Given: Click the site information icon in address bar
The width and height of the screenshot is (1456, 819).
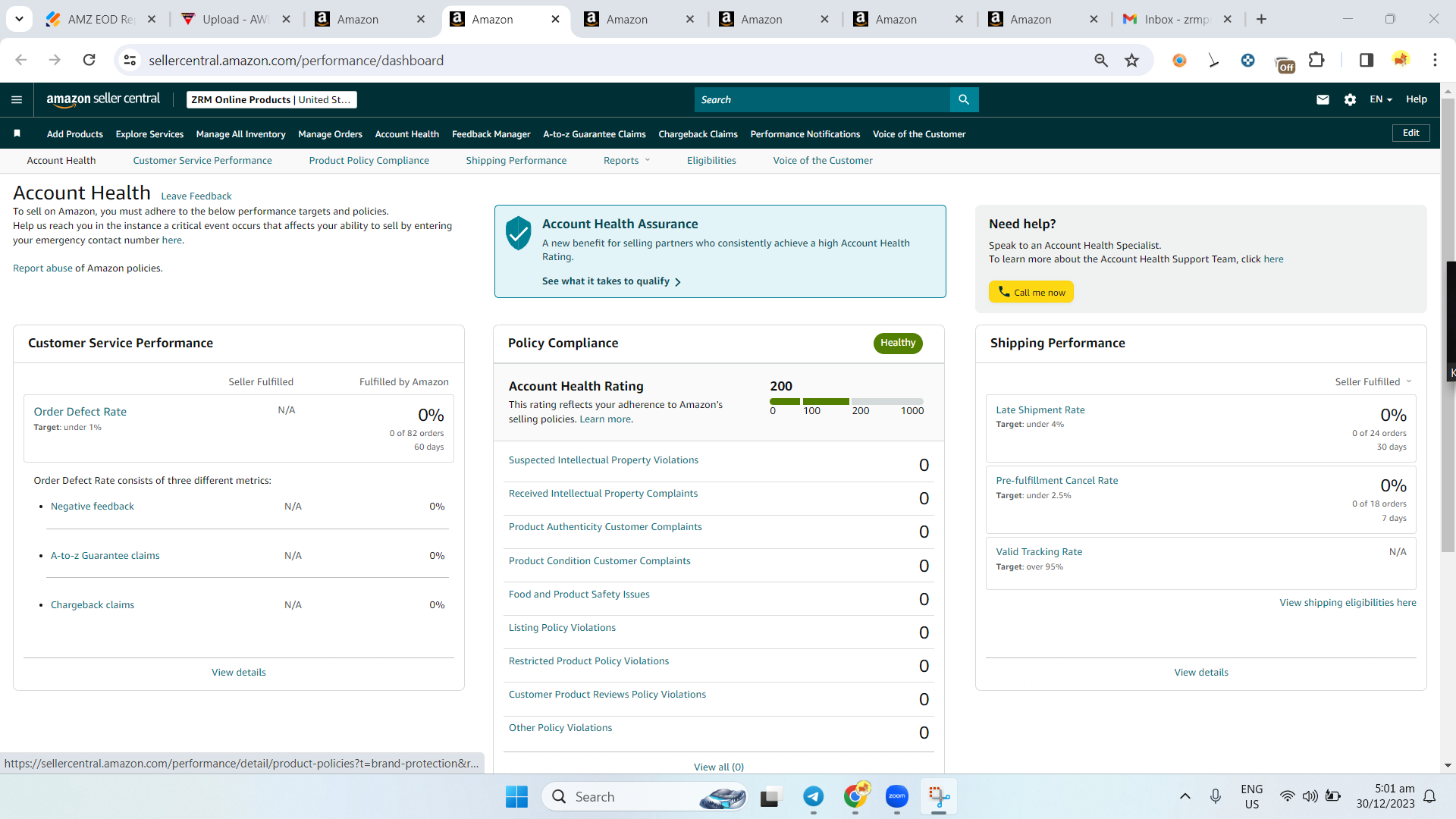Looking at the screenshot, I should tap(130, 60).
